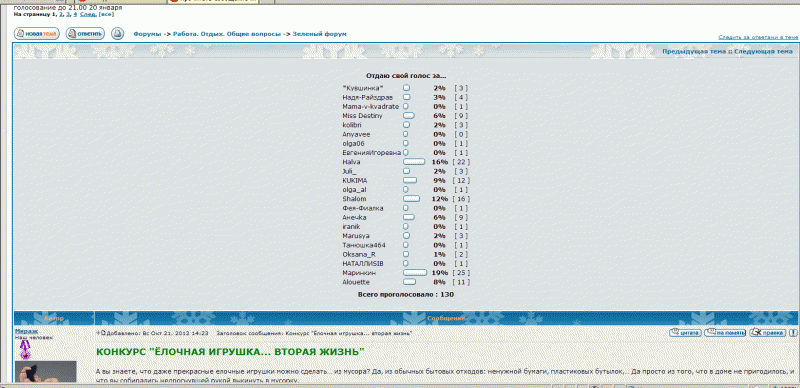Open 'Работа. Отдых. Общие вопросы' breadcrumb link
Viewport: 800px width, 388px height.
tap(227, 34)
